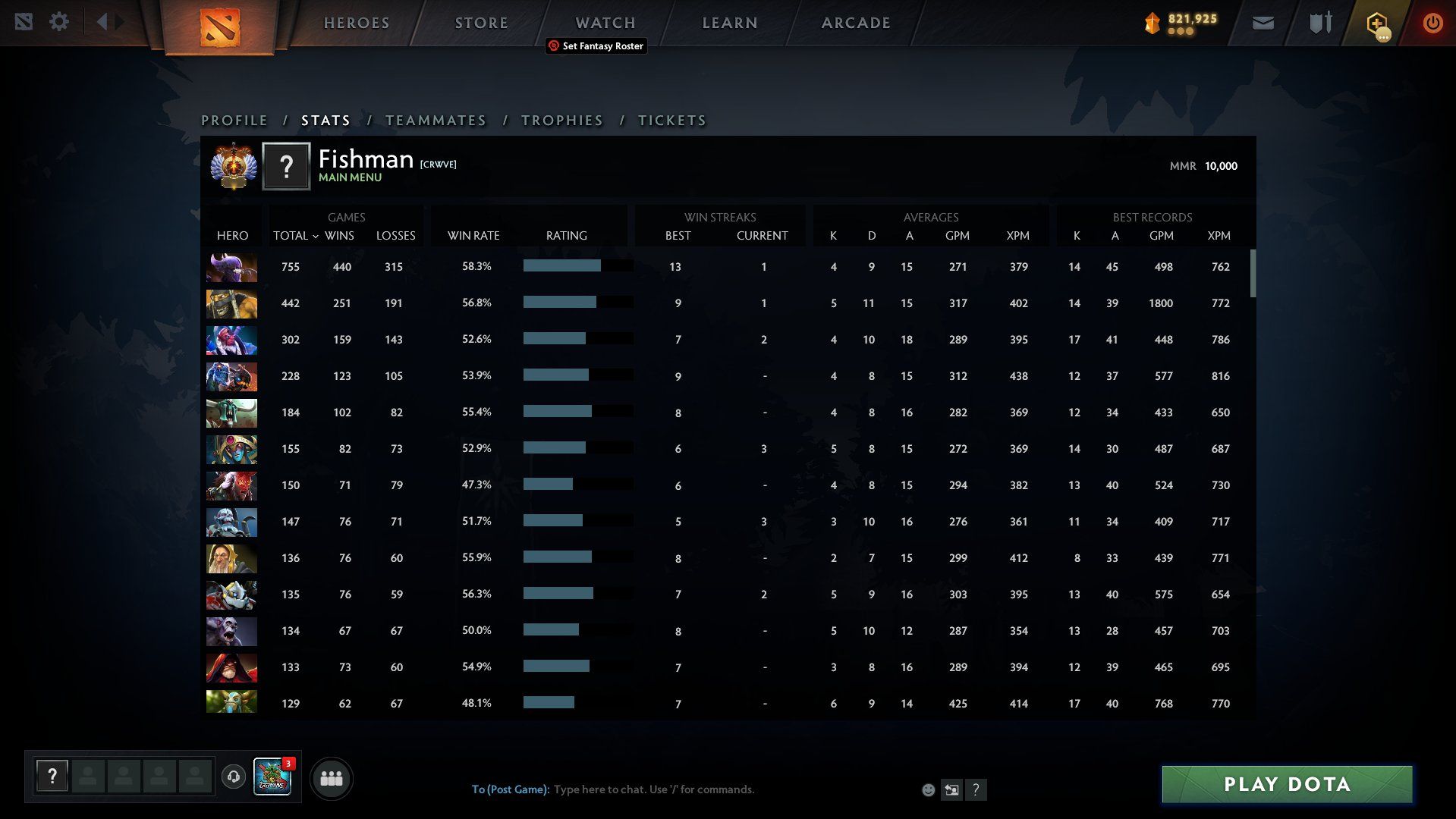
Task: Open the settings gear icon
Action: coord(59,22)
